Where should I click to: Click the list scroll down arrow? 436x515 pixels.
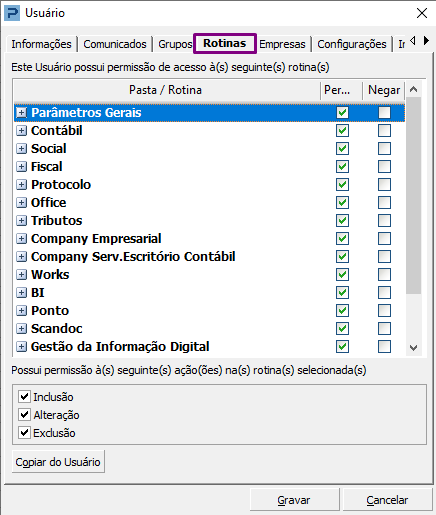pyautogui.click(x=414, y=348)
